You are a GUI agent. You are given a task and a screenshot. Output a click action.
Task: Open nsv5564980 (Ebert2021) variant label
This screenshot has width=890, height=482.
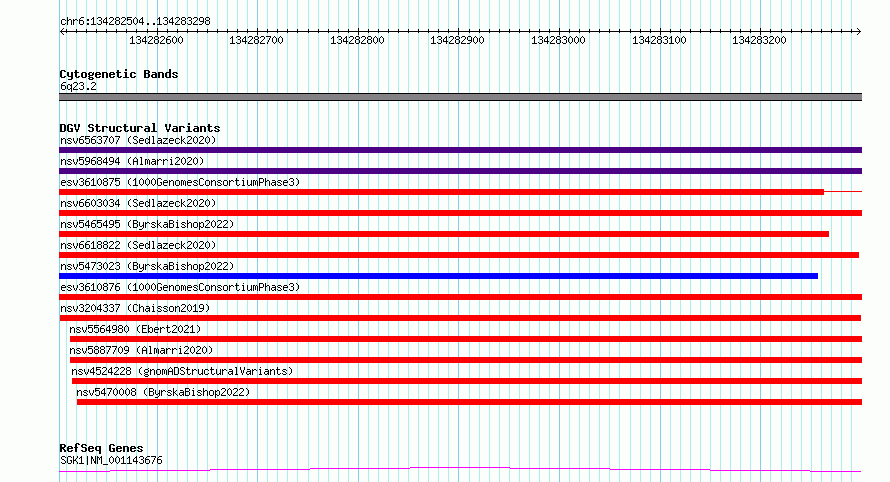coord(135,329)
